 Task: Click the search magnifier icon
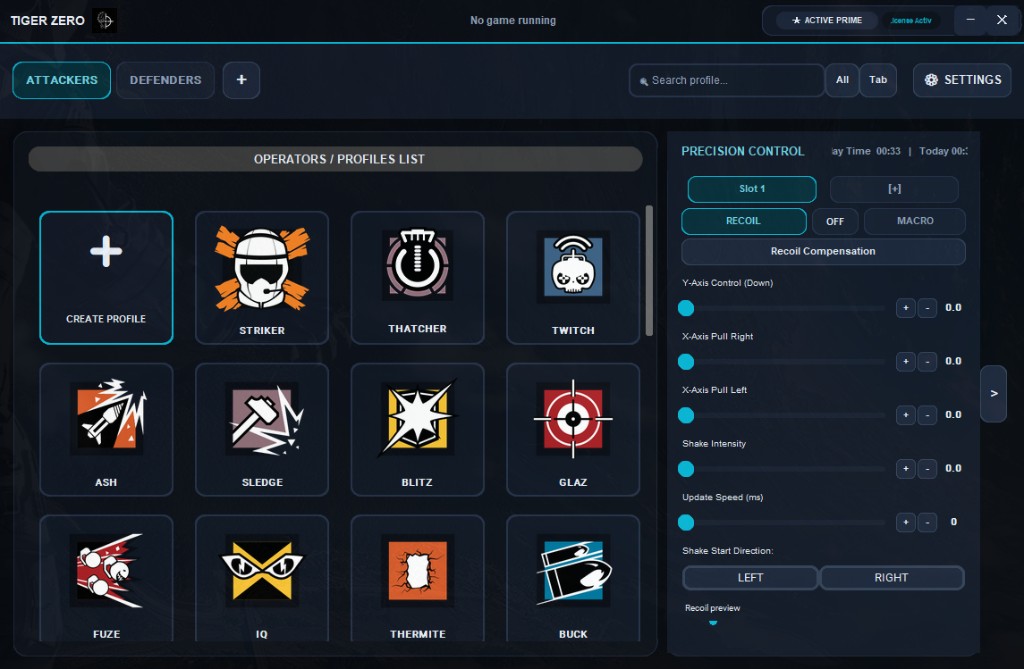click(x=644, y=81)
